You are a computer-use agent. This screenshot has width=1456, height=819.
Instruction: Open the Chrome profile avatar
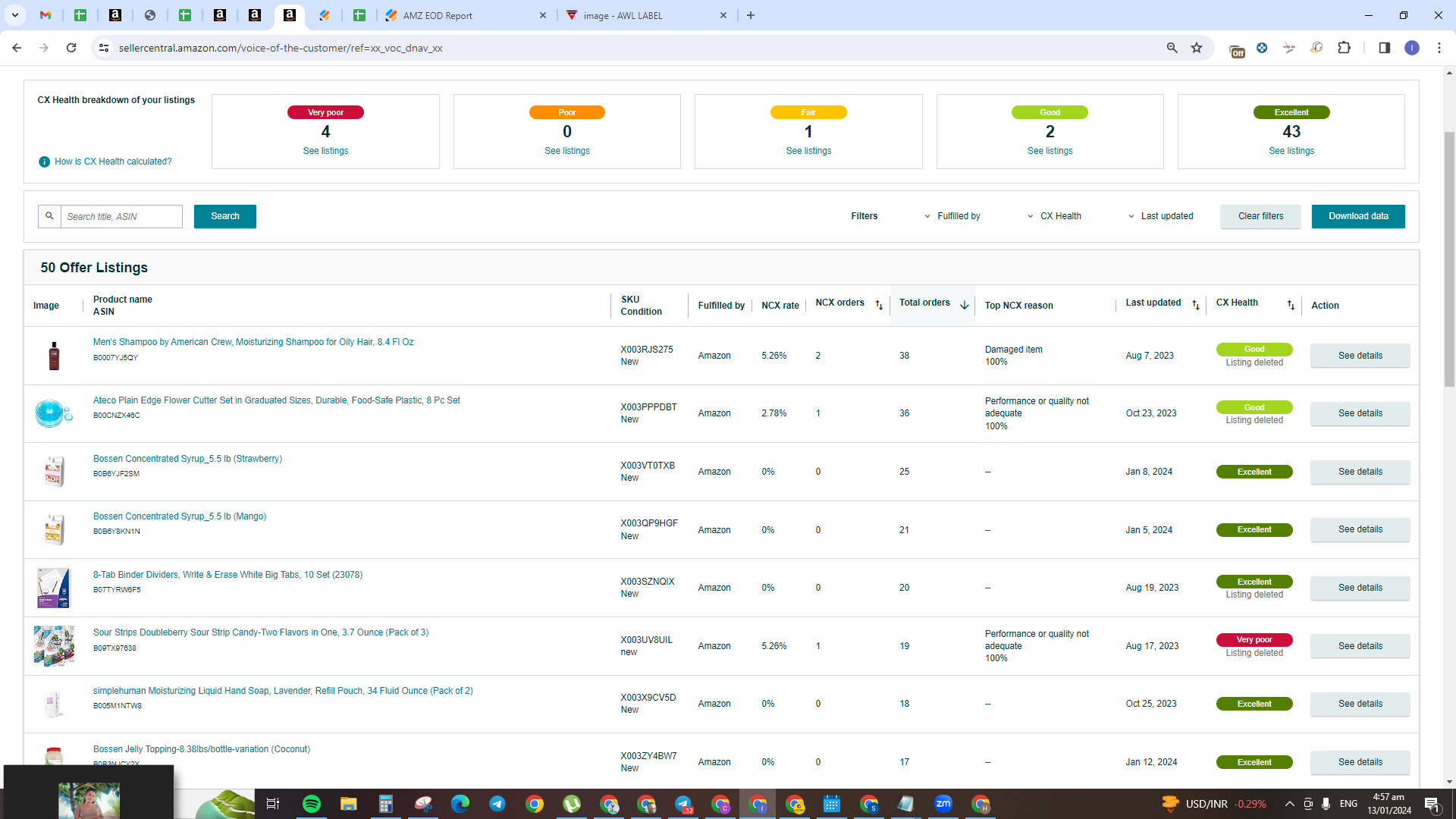(1411, 48)
